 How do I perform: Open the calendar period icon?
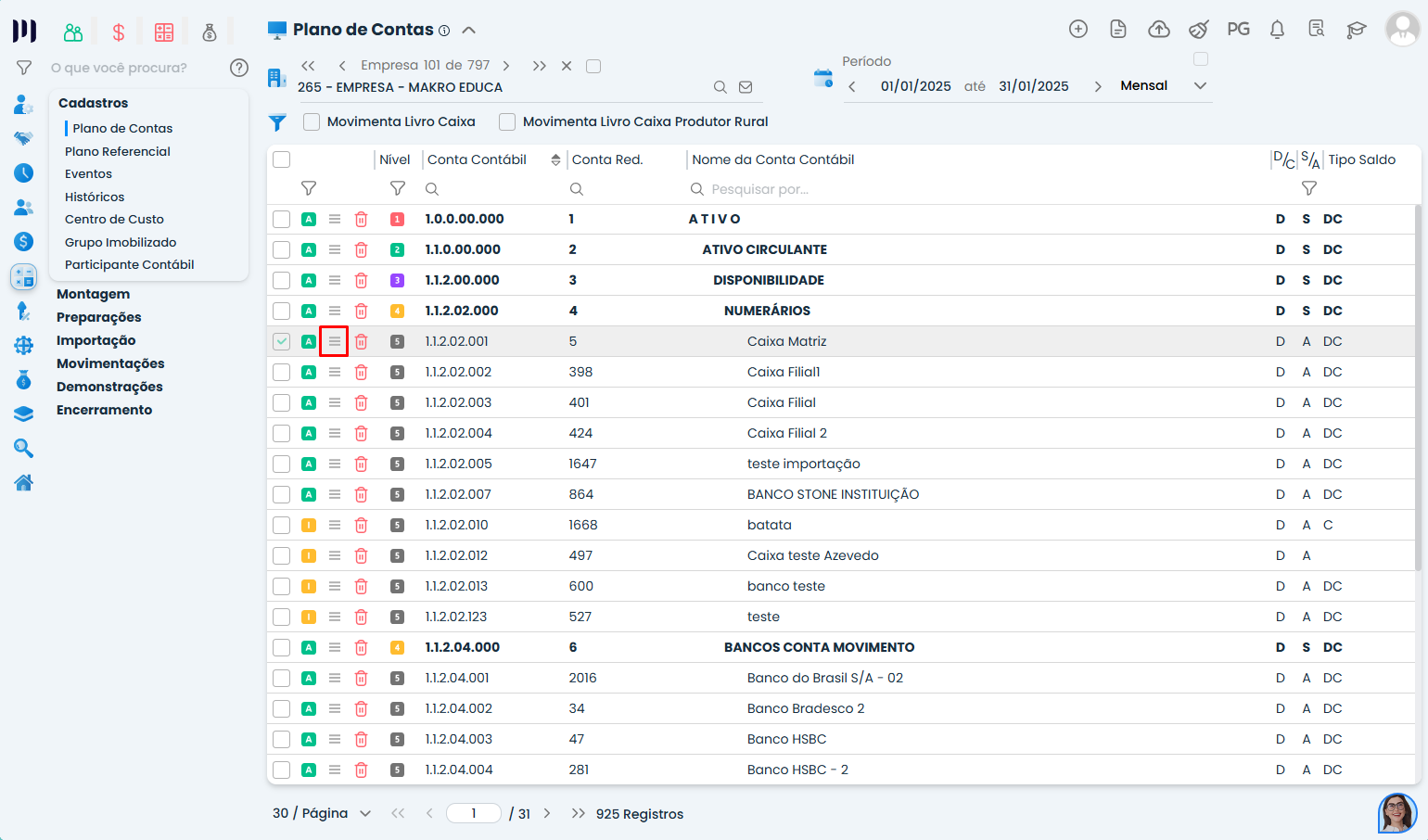coord(822,79)
